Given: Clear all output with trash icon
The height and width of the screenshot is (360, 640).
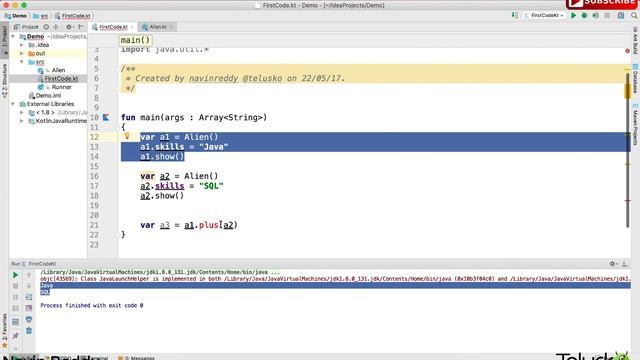Looking at the screenshot, I should click(29, 330).
